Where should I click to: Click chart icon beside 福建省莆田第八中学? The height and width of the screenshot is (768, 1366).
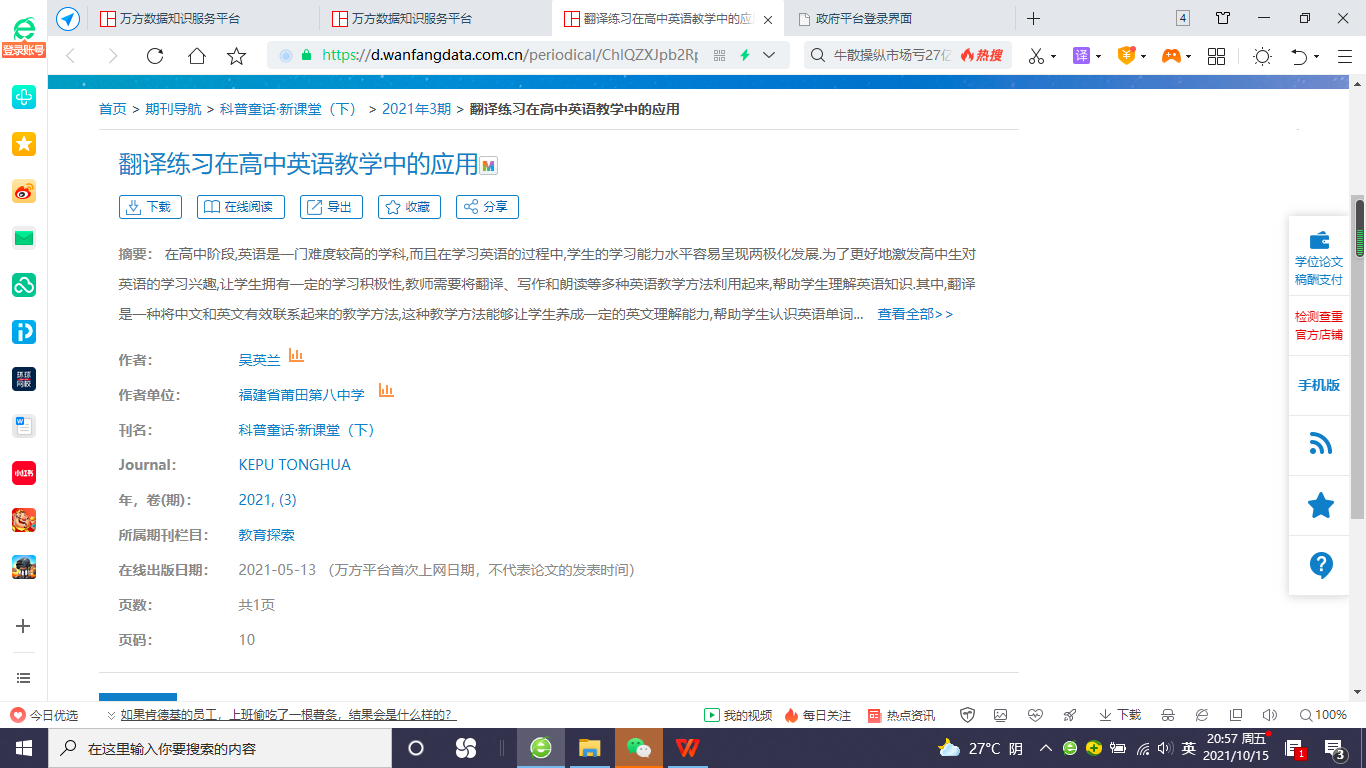(x=386, y=390)
